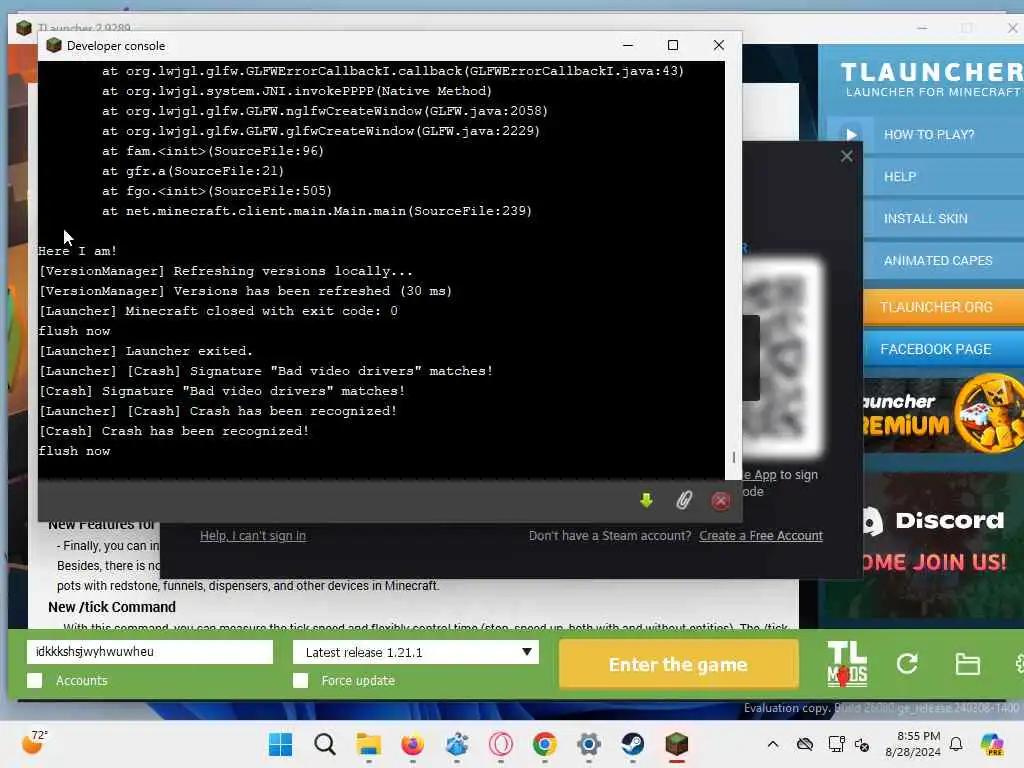The image size is (1024, 768).
Task: Click the last "flush now" console line
Action: click(x=74, y=451)
